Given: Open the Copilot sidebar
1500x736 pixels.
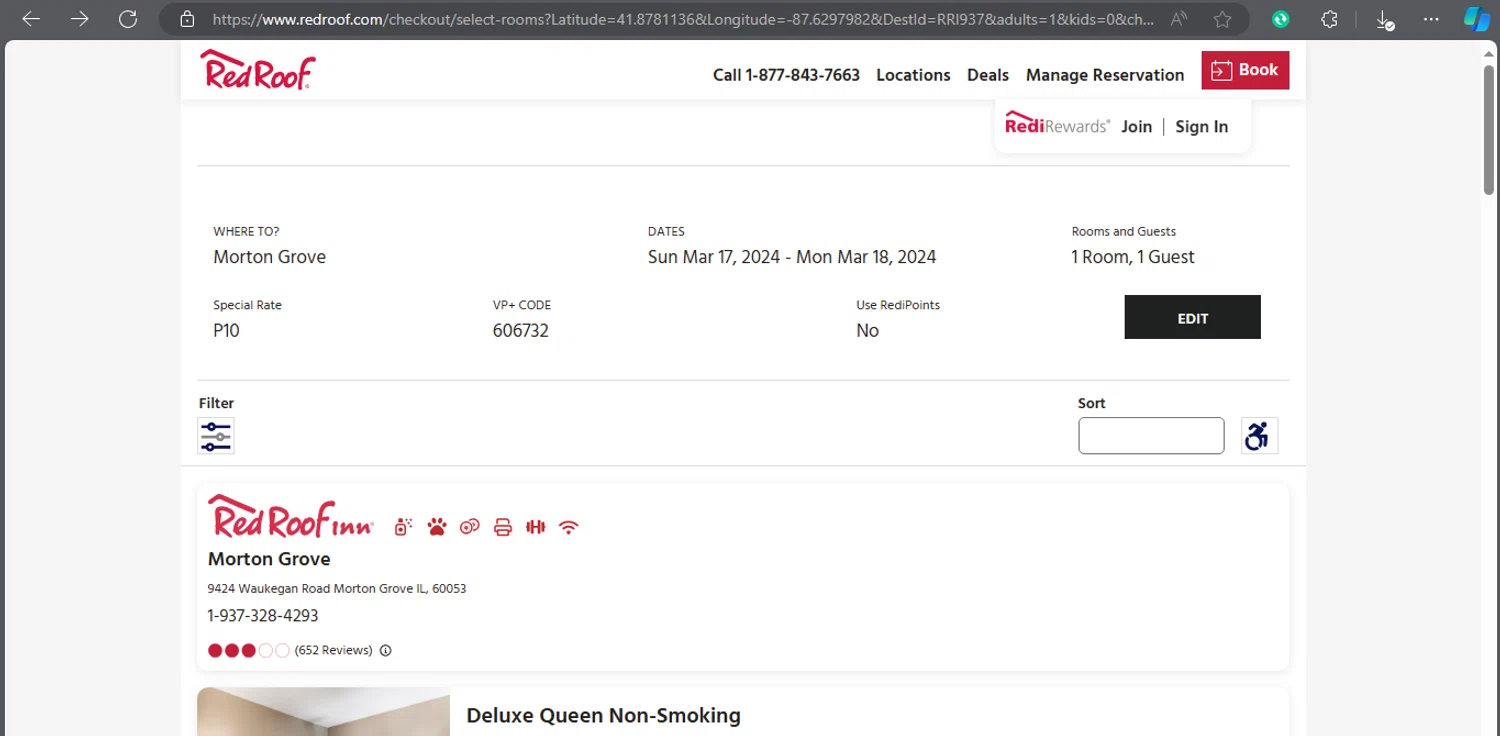Looking at the screenshot, I should [1477, 19].
